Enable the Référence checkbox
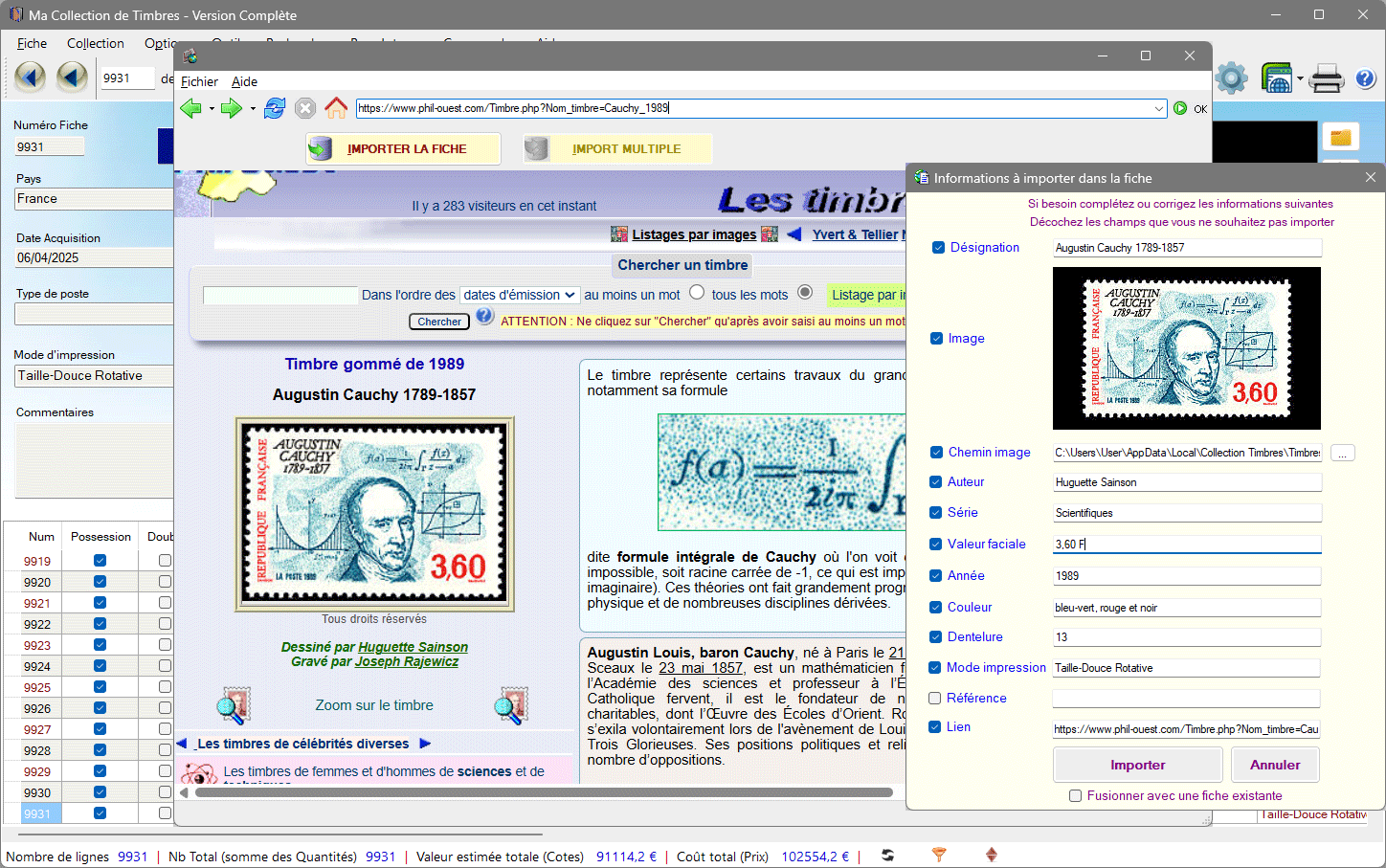 [x=935, y=699]
